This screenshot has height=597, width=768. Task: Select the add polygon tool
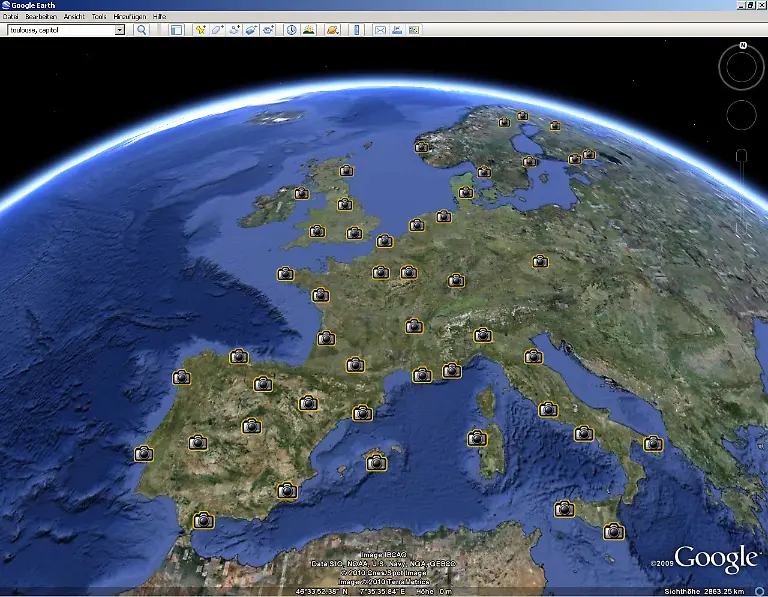tap(217, 30)
